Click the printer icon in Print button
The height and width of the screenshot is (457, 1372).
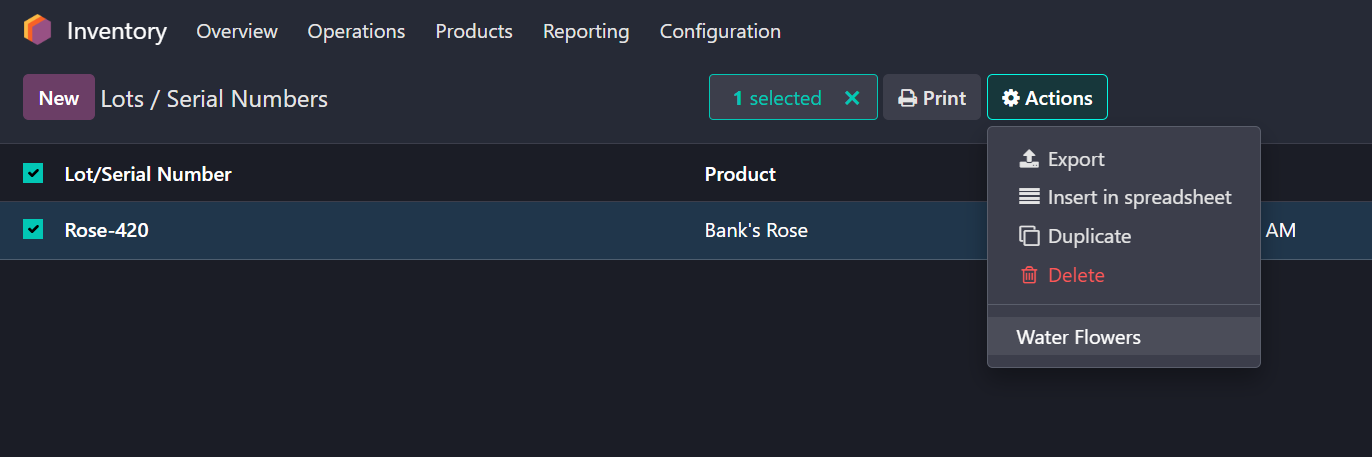[x=907, y=98]
